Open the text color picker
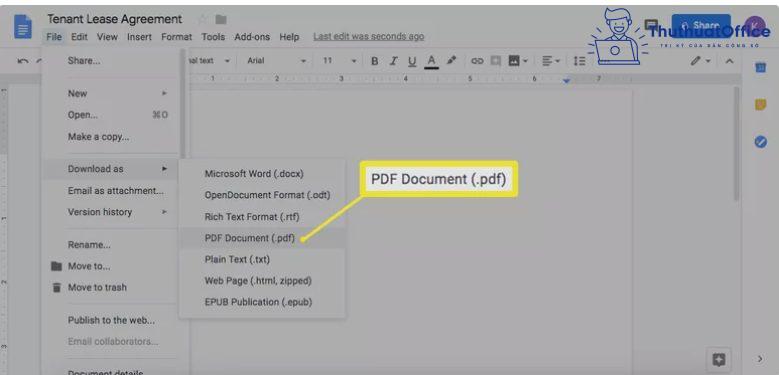Screen dimensions: 779x375 tap(432, 61)
